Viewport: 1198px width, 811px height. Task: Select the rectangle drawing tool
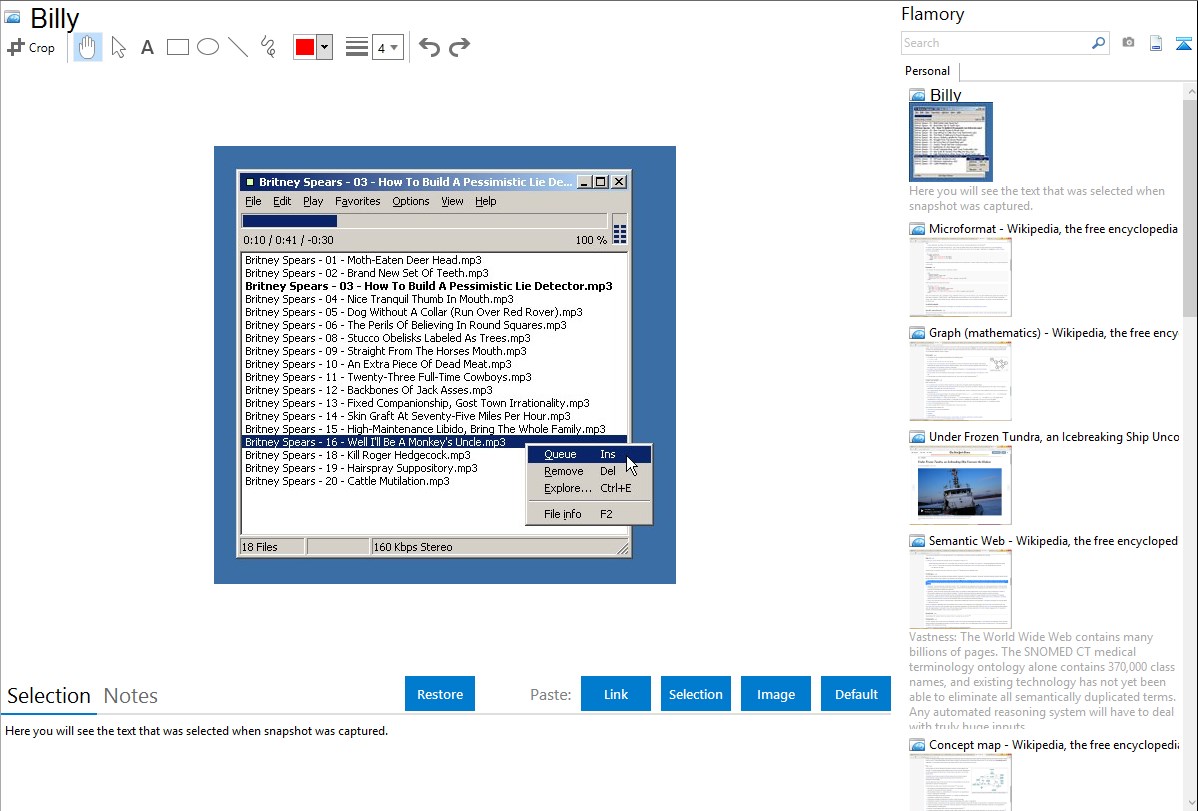pyautogui.click(x=177, y=47)
